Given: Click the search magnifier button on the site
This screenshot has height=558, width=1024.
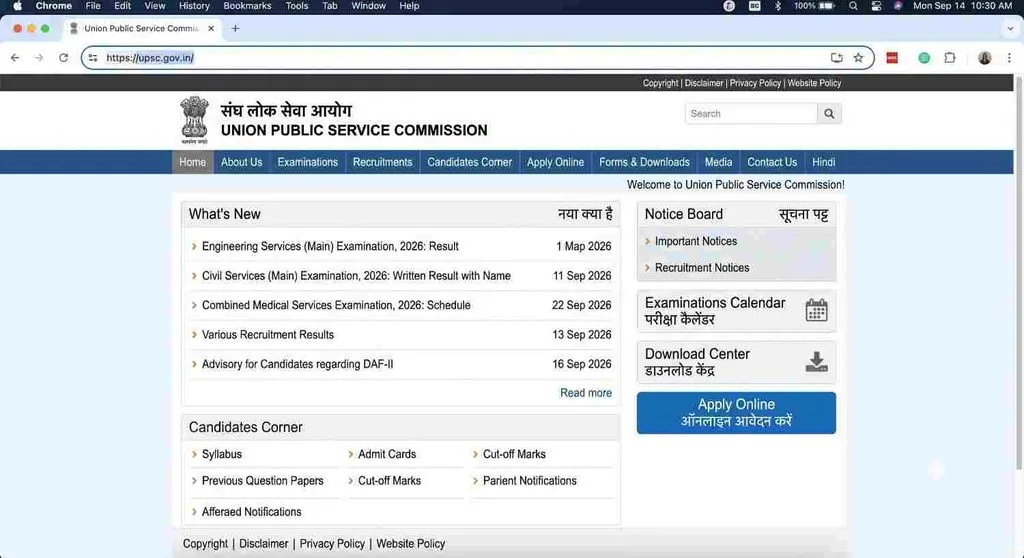Looking at the screenshot, I should [x=829, y=114].
